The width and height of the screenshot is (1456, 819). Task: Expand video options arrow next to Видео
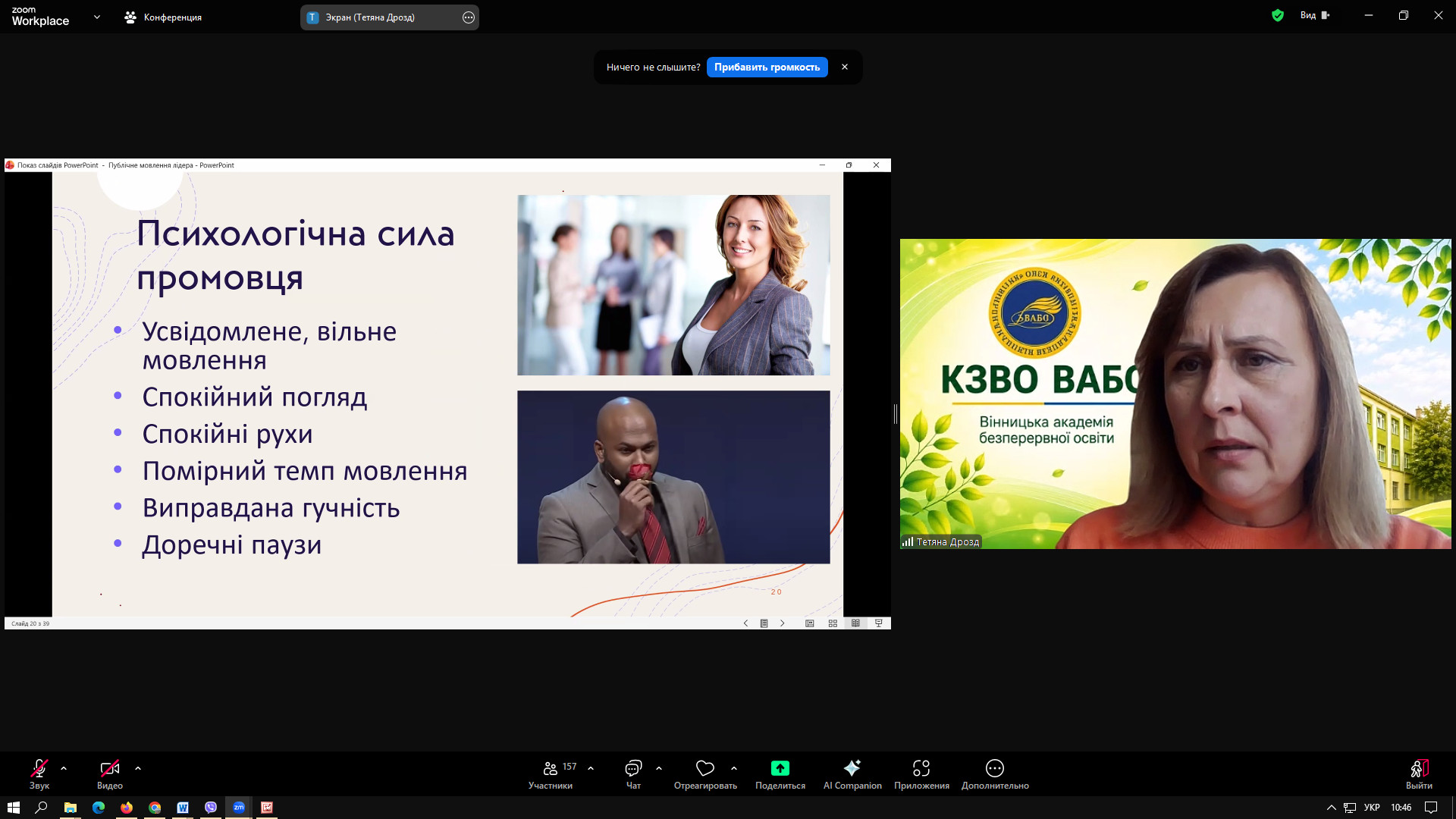pyautogui.click(x=138, y=768)
